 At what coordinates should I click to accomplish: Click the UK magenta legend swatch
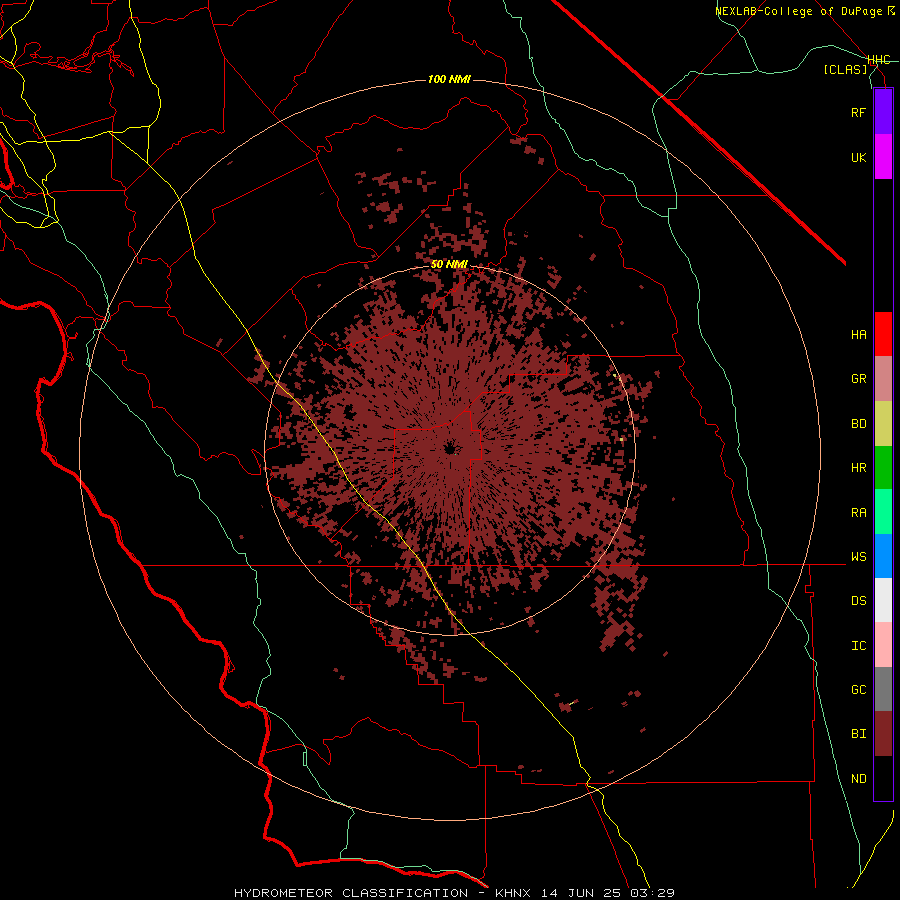pos(883,157)
